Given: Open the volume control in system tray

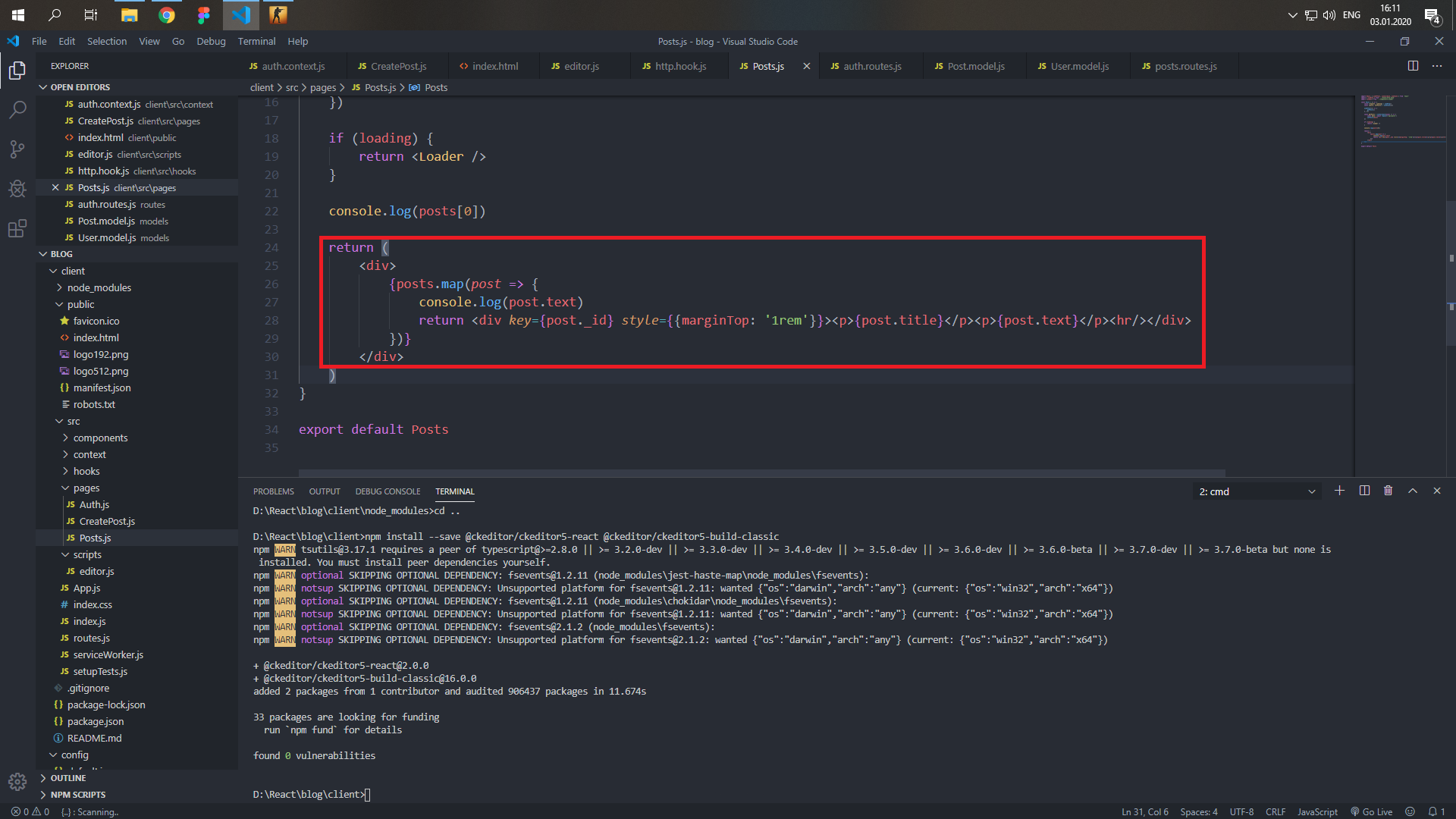Looking at the screenshot, I should pos(1329,15).
